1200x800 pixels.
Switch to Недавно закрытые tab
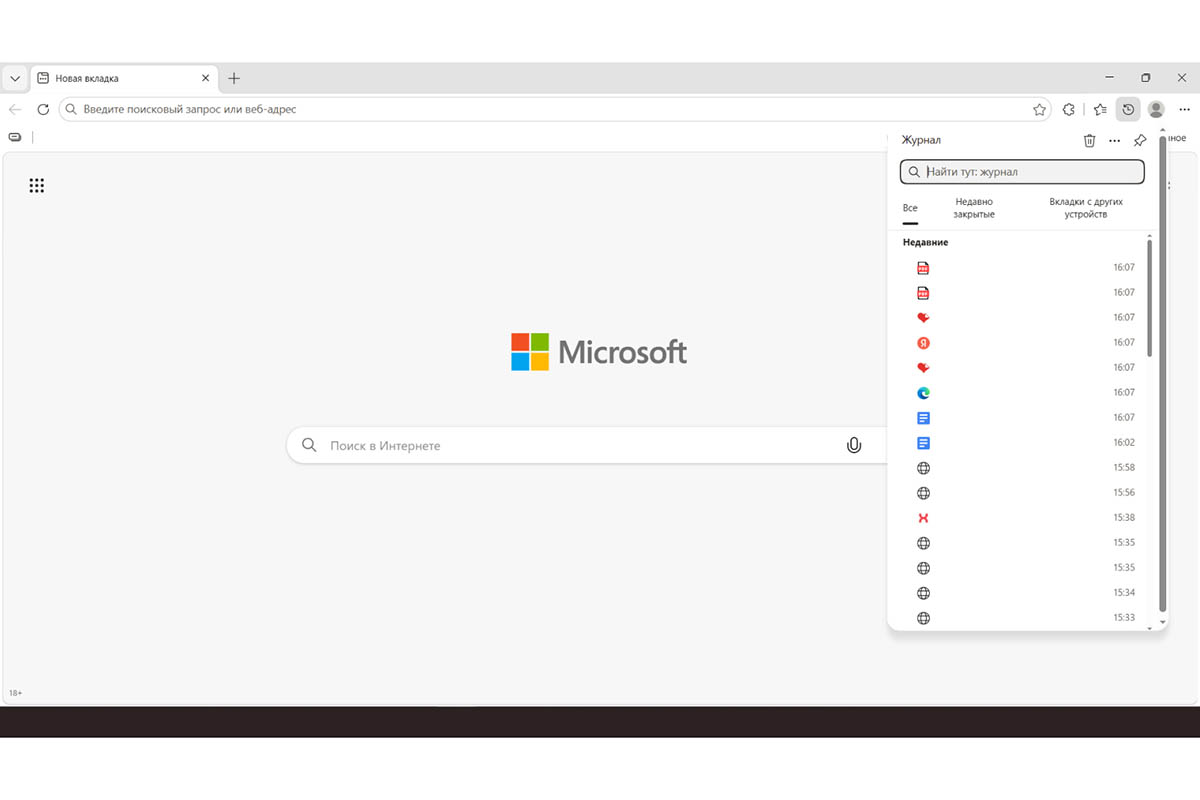tap(974, 208)
